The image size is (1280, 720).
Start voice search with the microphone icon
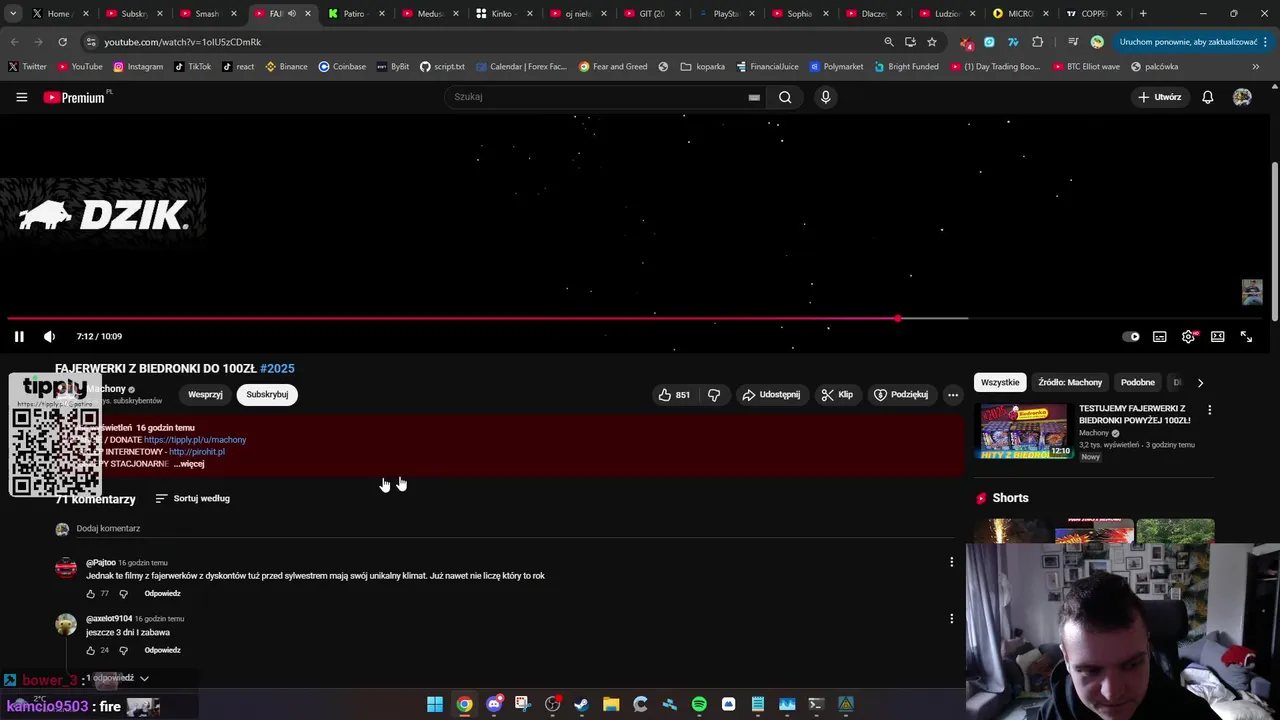(x=825, y=97)
